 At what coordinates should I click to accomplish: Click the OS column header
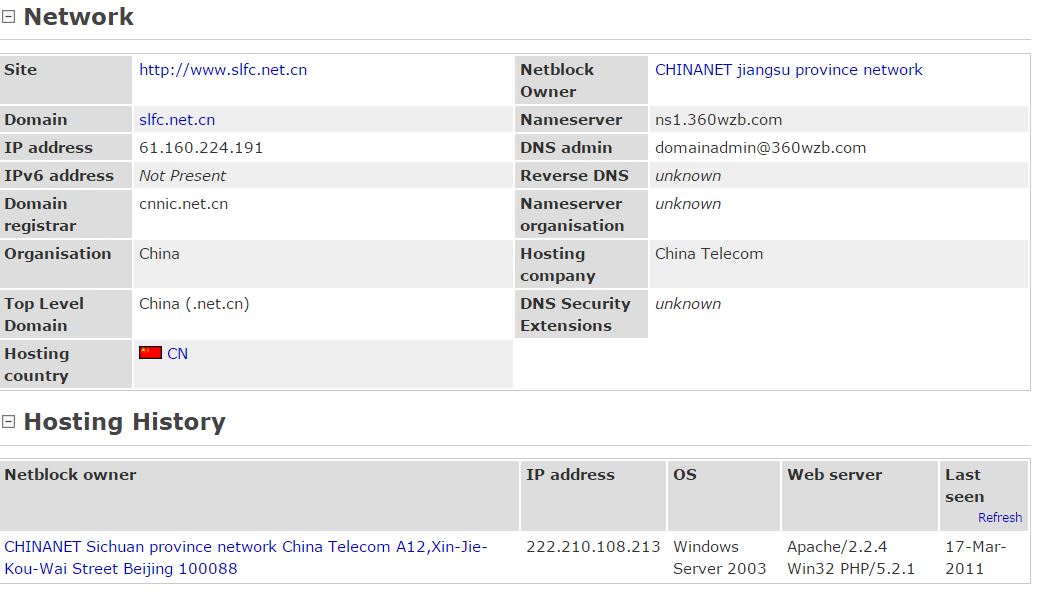point(684,475)
